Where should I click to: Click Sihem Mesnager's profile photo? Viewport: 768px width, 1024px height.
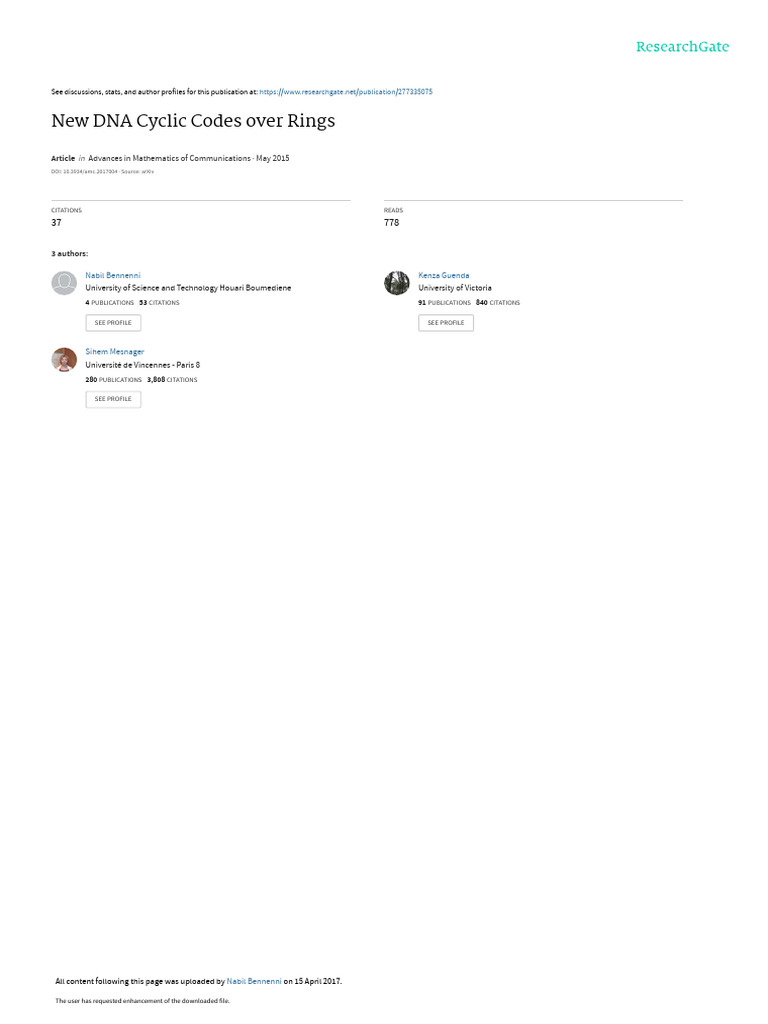64,359
